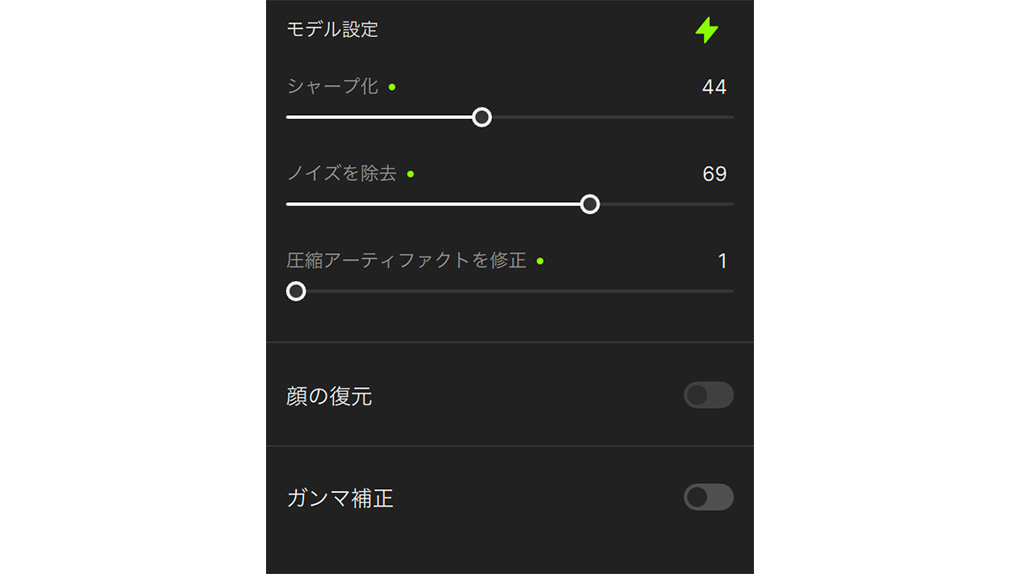Select the compression artifact value field showing 1

coord(722,261)
